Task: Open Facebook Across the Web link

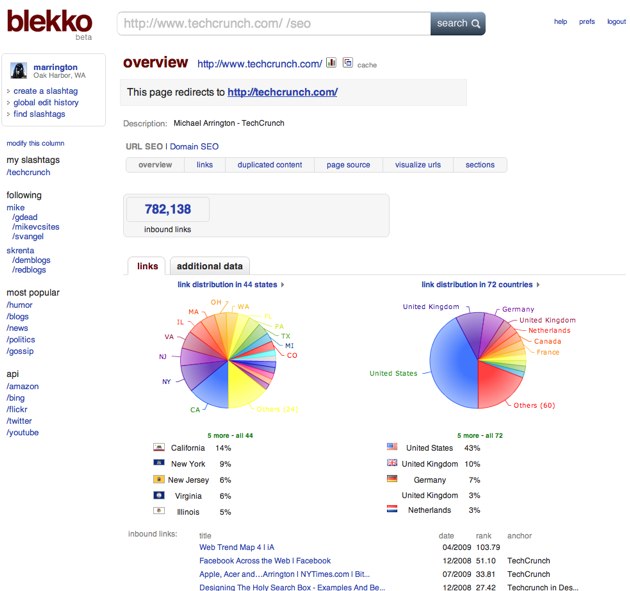Action: pos(265,561)
